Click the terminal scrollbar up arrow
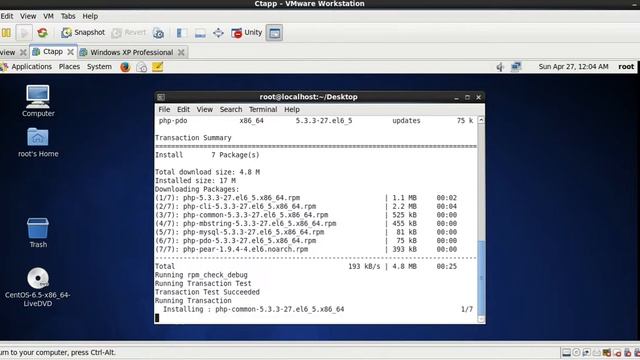 (481, 120)
